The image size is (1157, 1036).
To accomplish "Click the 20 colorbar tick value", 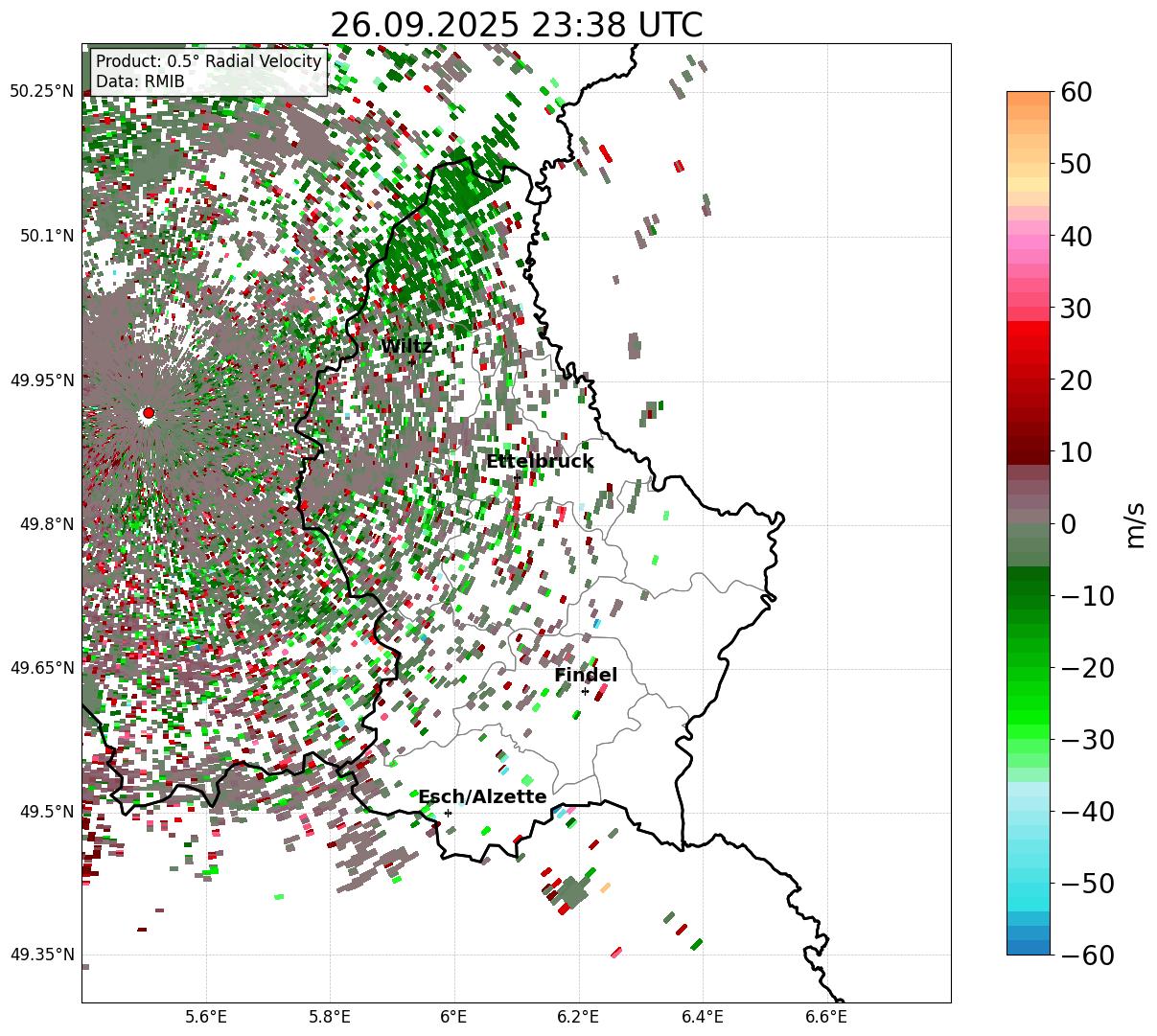I will 1076,380.
